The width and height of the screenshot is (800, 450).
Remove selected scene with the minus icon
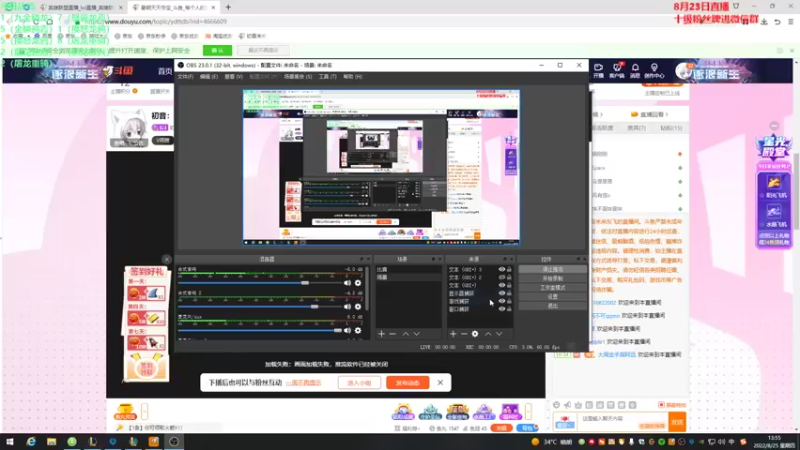pos(392,334)
